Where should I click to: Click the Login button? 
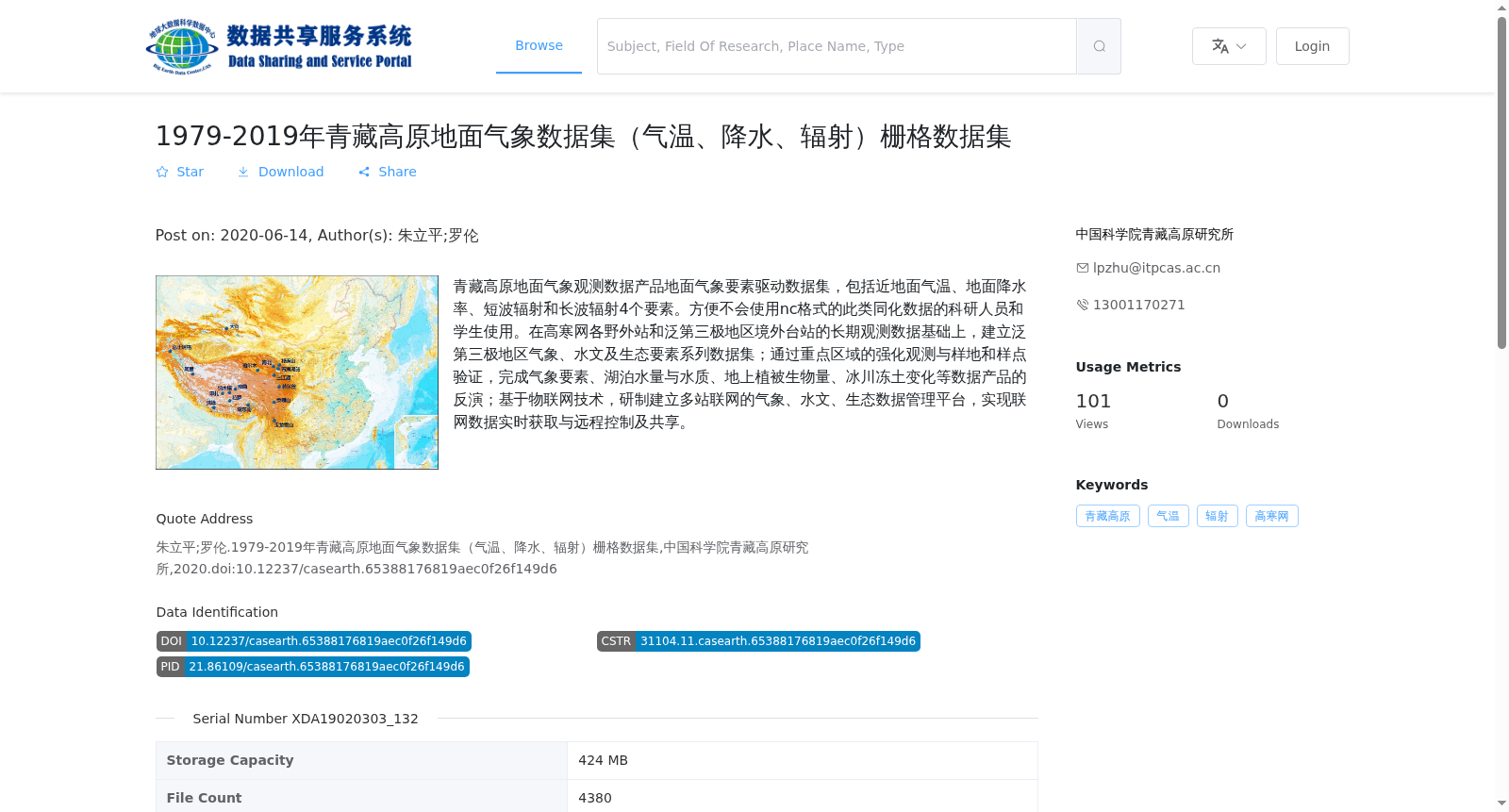tap(1312, 46)
